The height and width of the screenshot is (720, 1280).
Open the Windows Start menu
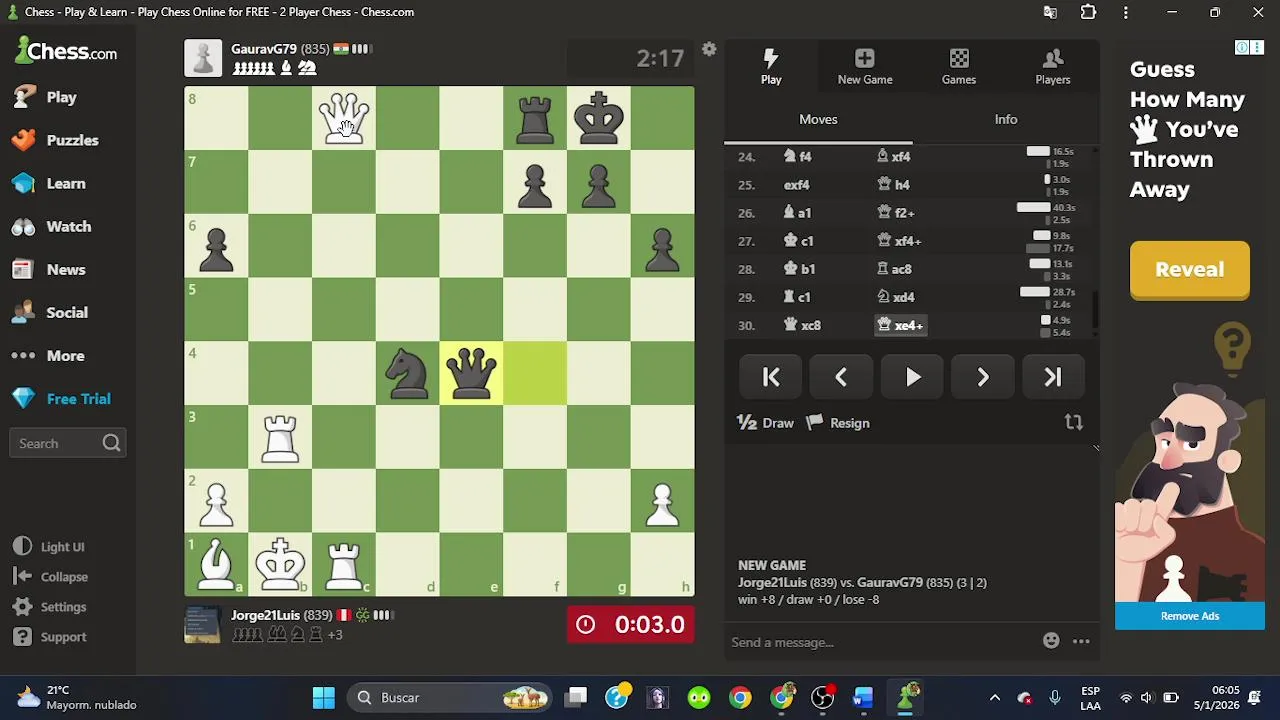[323, 697]
